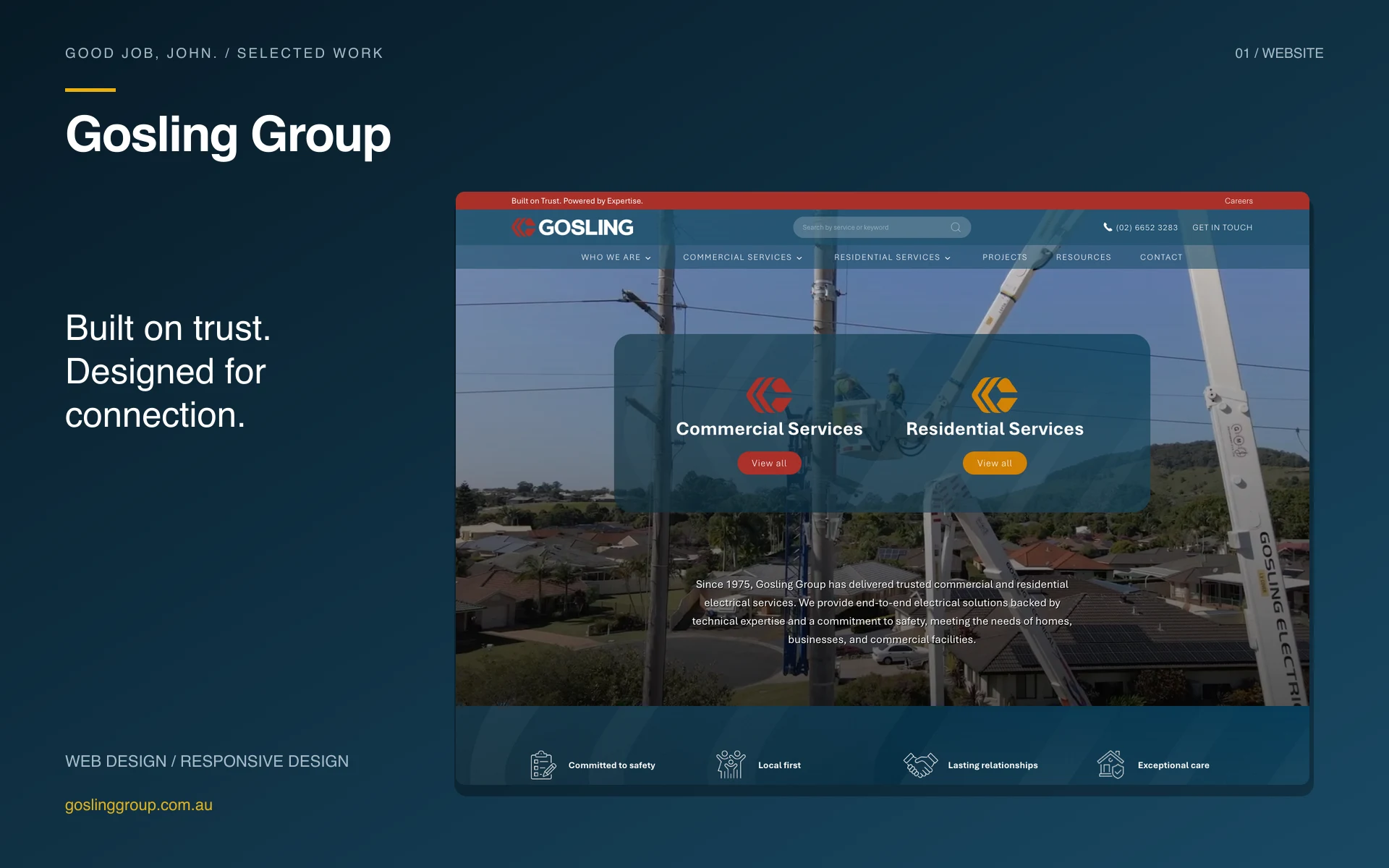Click the Gosling logo in the header
The height and width of the screenshot is (868, 1389).
(x=572, y=227)
